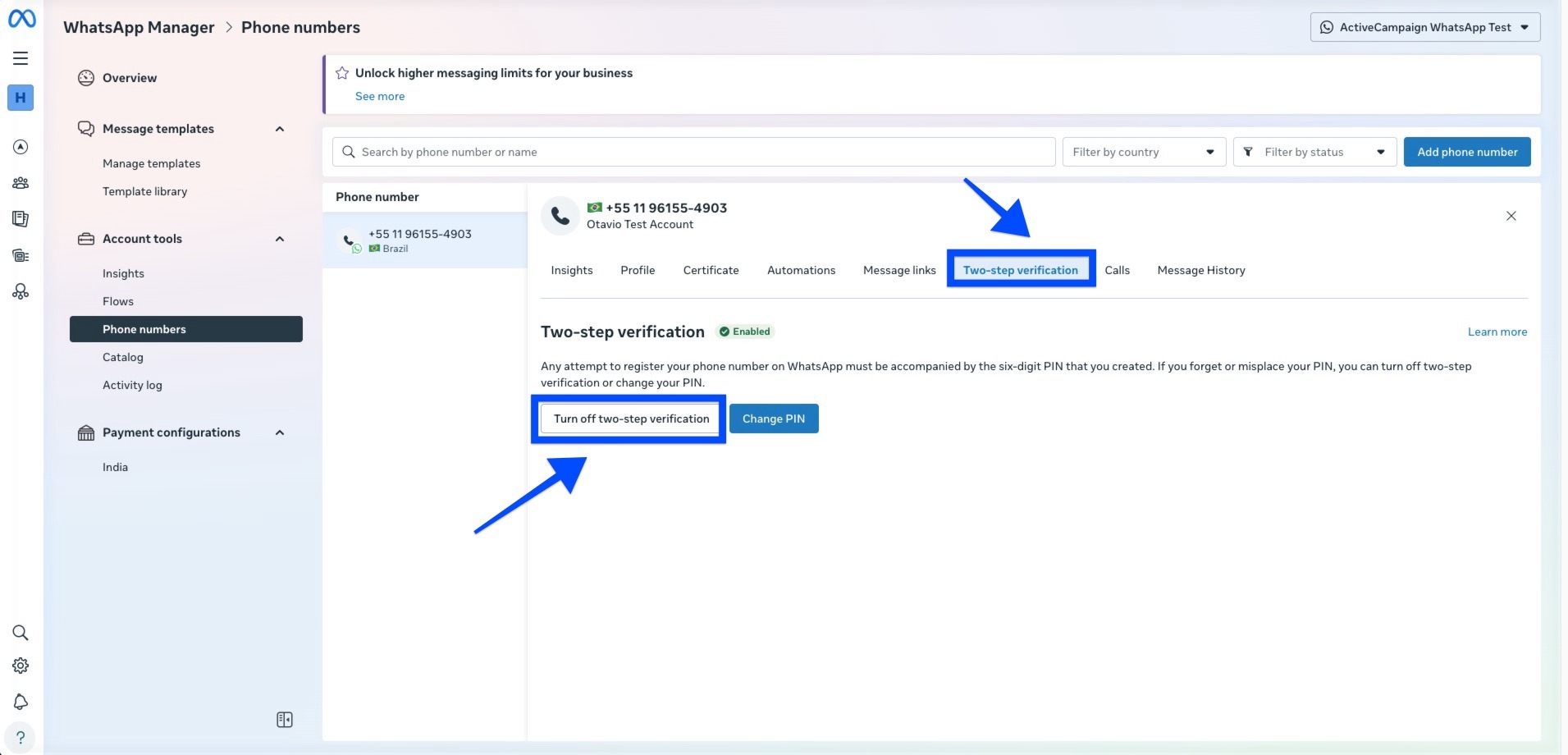Click the Account tools briefcase icon
1568x755 pixels.
tap(86, 239)
